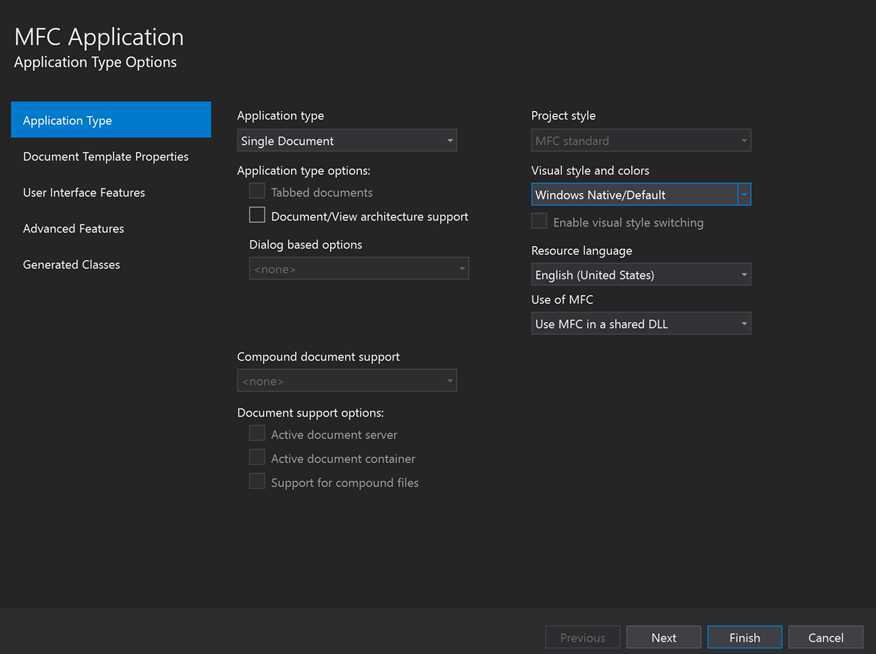Select the Application Type page
The width and height of the screenshot is (876, 654).
[x=111, y=120]
